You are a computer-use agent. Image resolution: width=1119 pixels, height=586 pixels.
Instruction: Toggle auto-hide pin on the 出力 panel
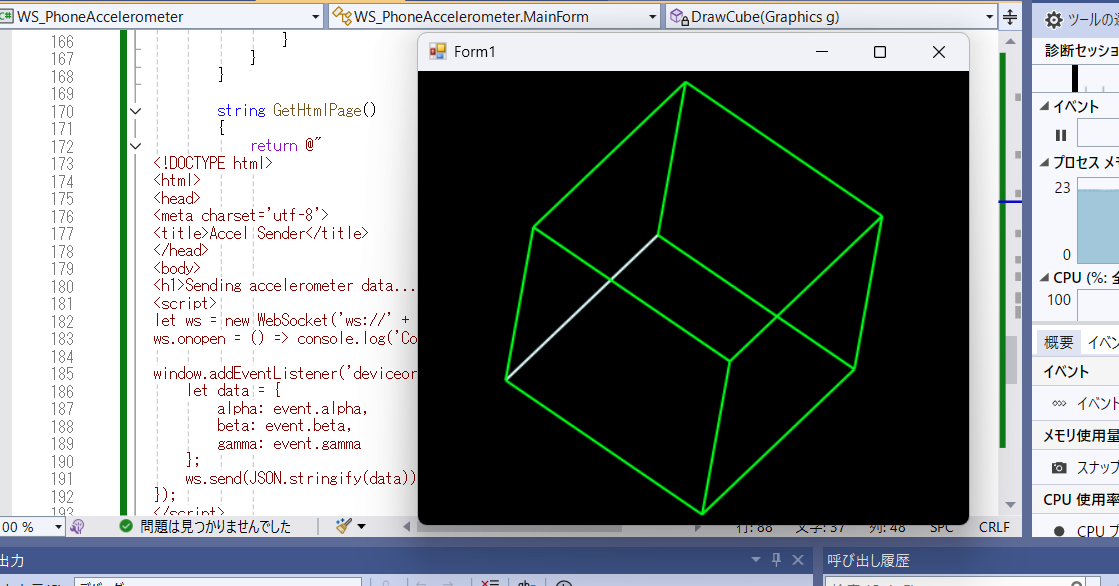point(776,560)
